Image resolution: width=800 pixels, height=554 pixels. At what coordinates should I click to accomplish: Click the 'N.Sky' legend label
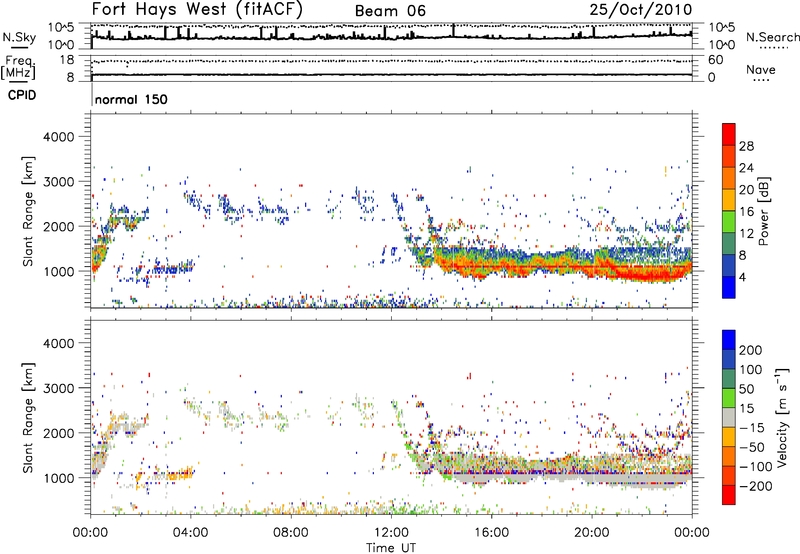(19, 37)
